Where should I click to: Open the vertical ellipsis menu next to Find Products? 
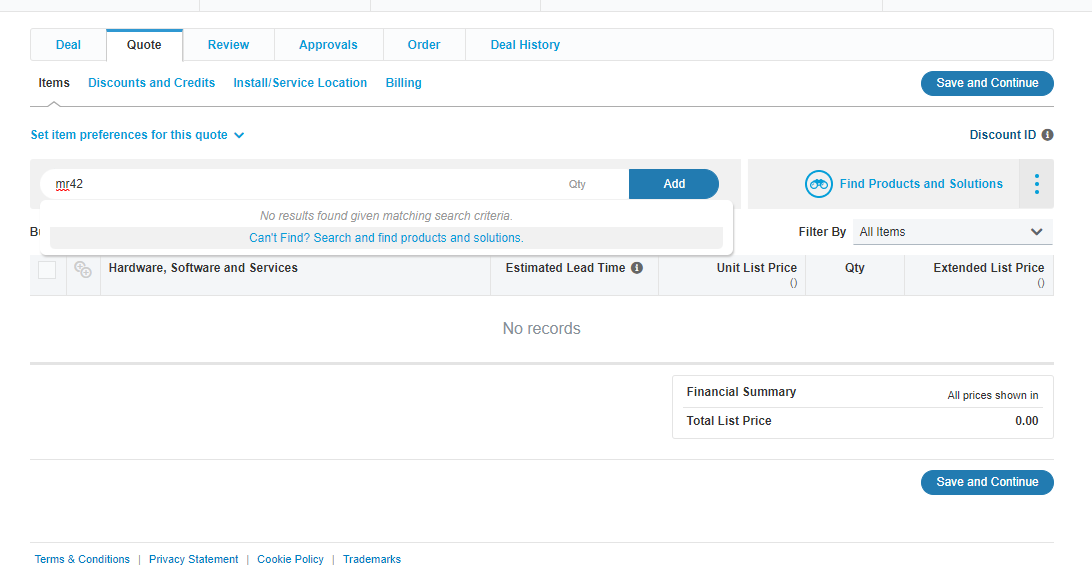pos(1037,184)
